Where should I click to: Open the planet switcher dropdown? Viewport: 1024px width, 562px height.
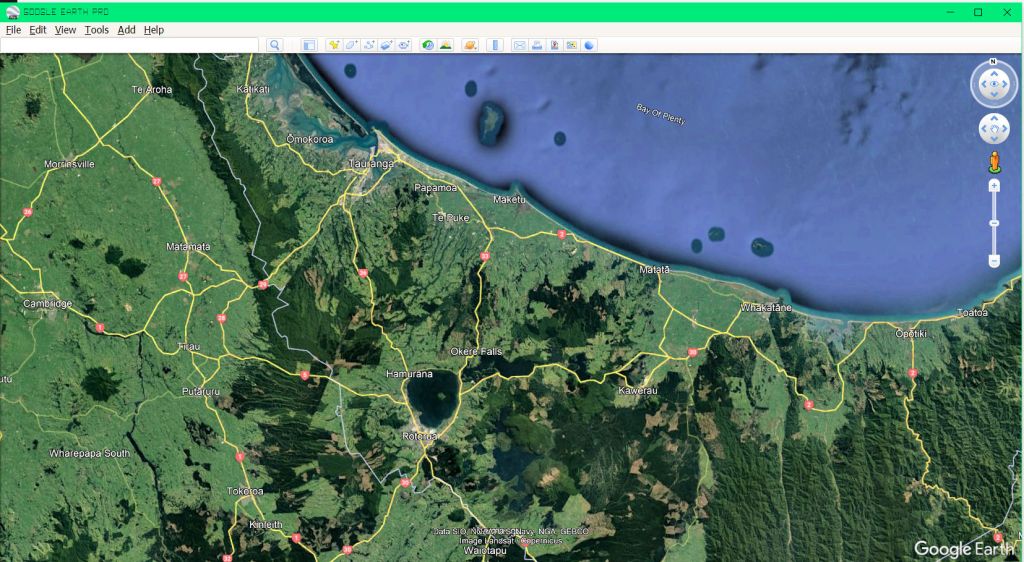coord(470,45)
